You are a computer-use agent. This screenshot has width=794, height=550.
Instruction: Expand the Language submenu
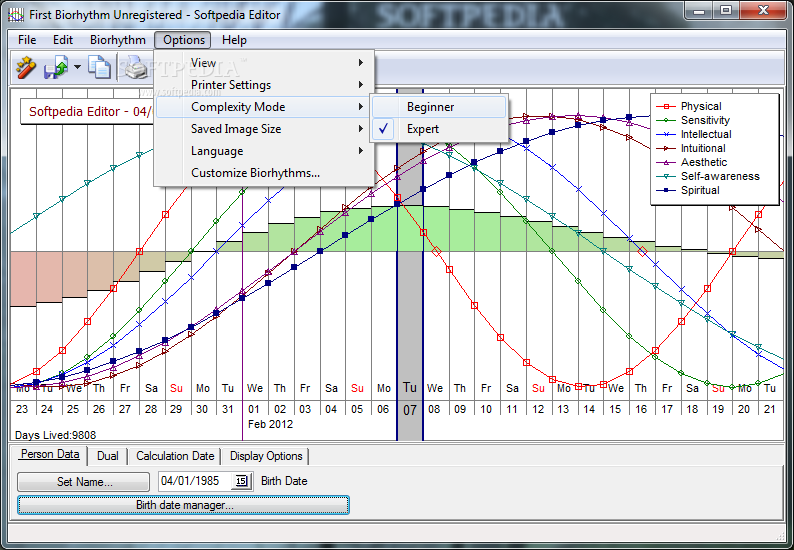click(x=264, y=151)
